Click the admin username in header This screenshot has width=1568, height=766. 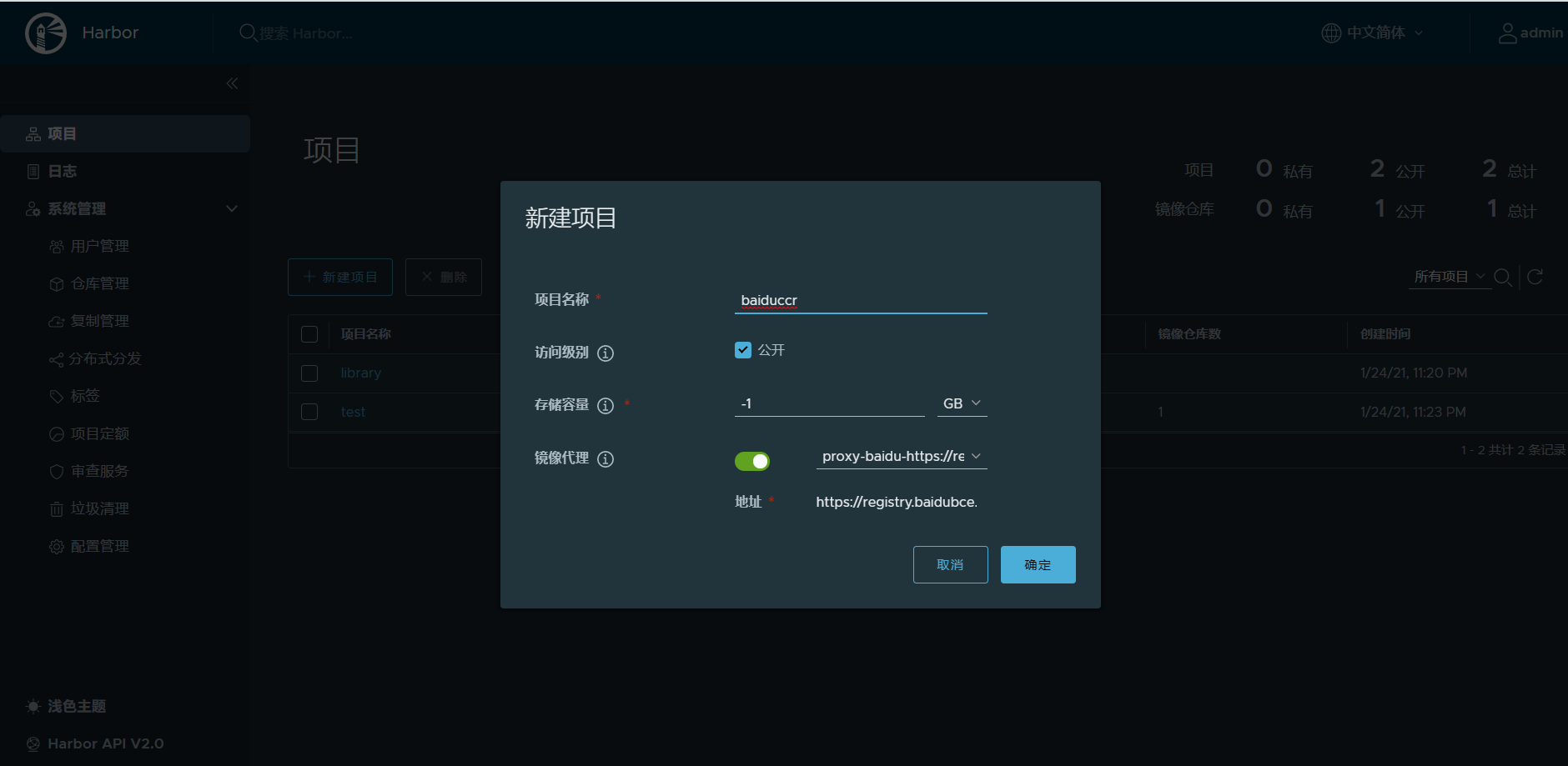point(1541,33)
